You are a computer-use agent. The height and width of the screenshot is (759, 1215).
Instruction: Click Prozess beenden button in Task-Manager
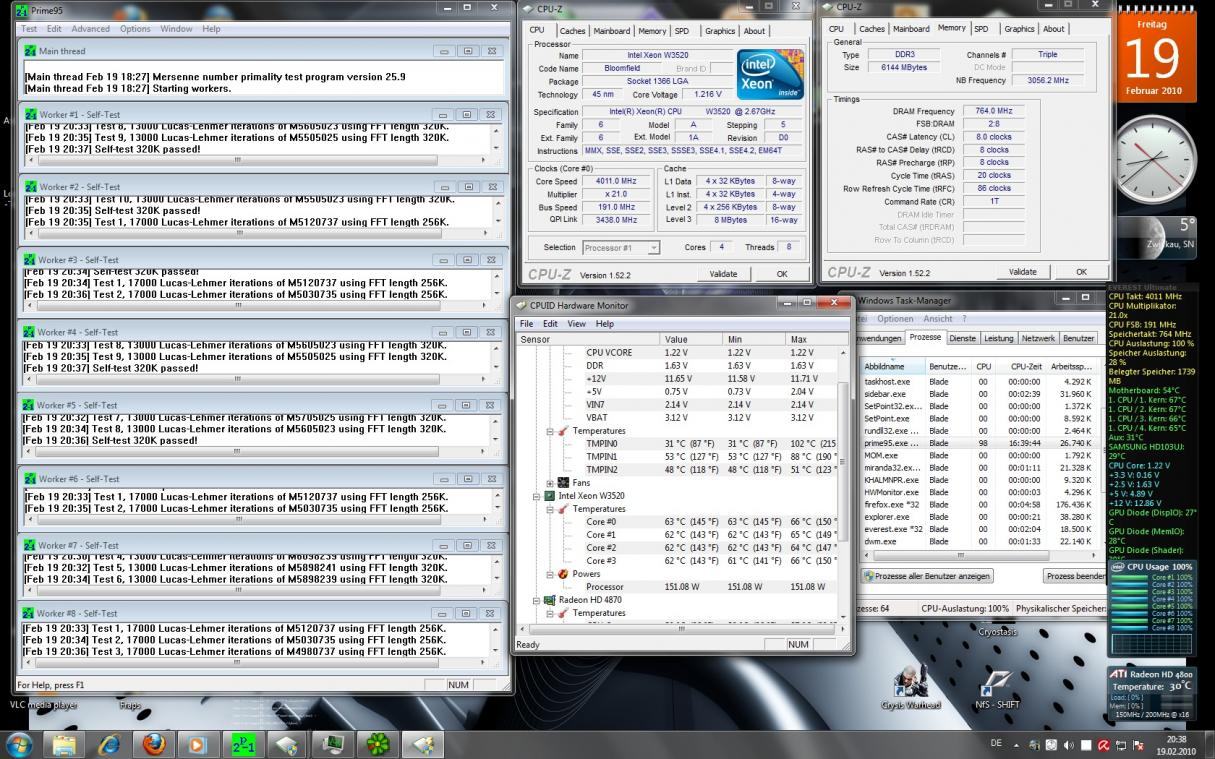(x=1075, y=576)
